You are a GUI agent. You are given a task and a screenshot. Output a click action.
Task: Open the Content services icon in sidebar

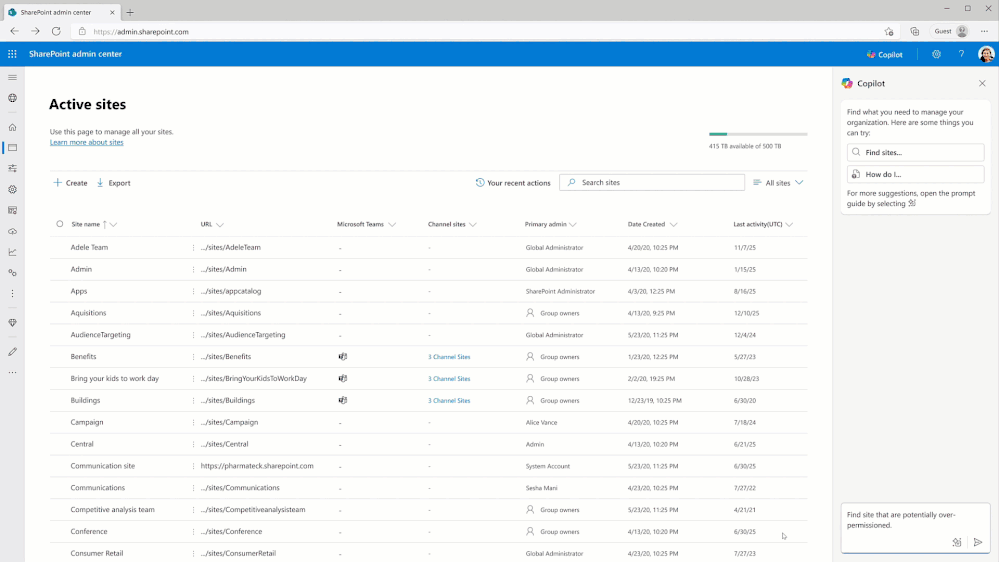12,210
